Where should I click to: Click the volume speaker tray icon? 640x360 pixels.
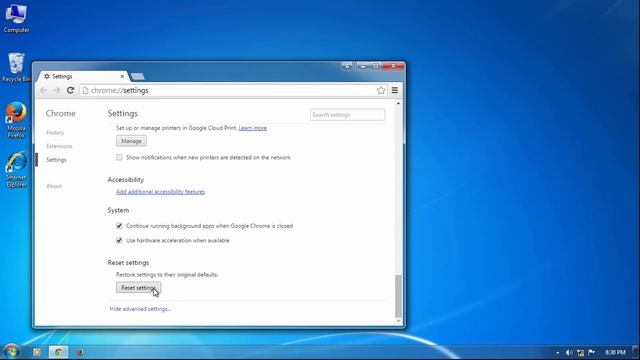point(569,352)
